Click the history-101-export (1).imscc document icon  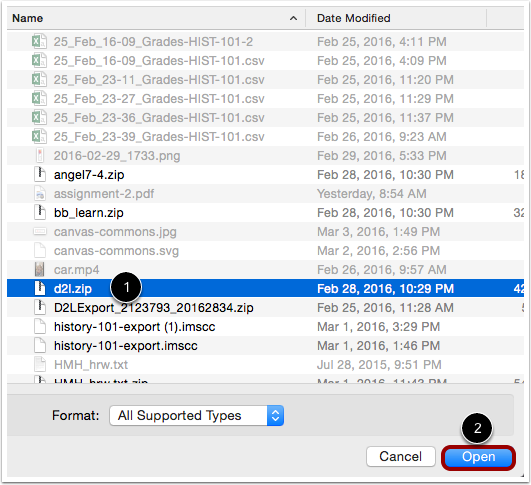coord(40,326)
